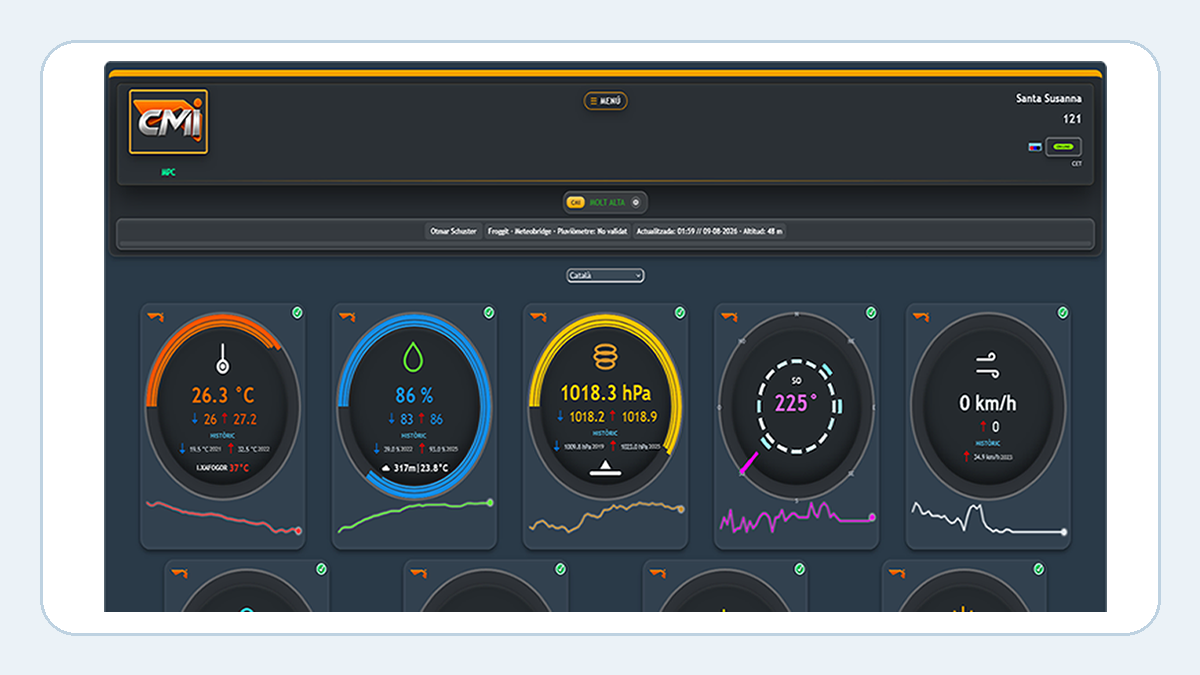This screenshot has width=1200, height=675.
Task: Click orange CMI mark on wind direction card
Action: 728,317
